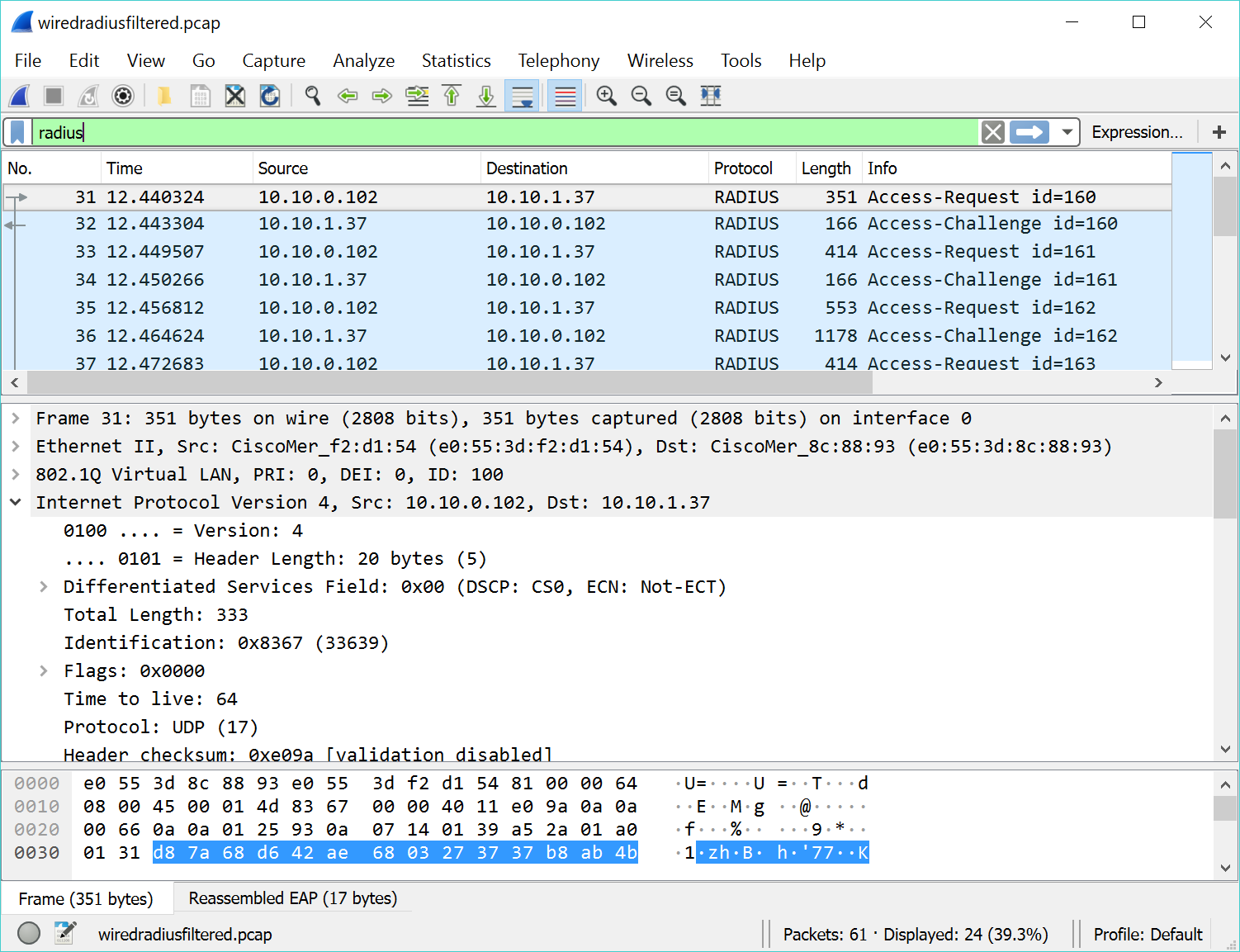Collapse the Internet Protocol Version 4 section
This screenshot has height=952, width=1240.
(x=16, y=502)
